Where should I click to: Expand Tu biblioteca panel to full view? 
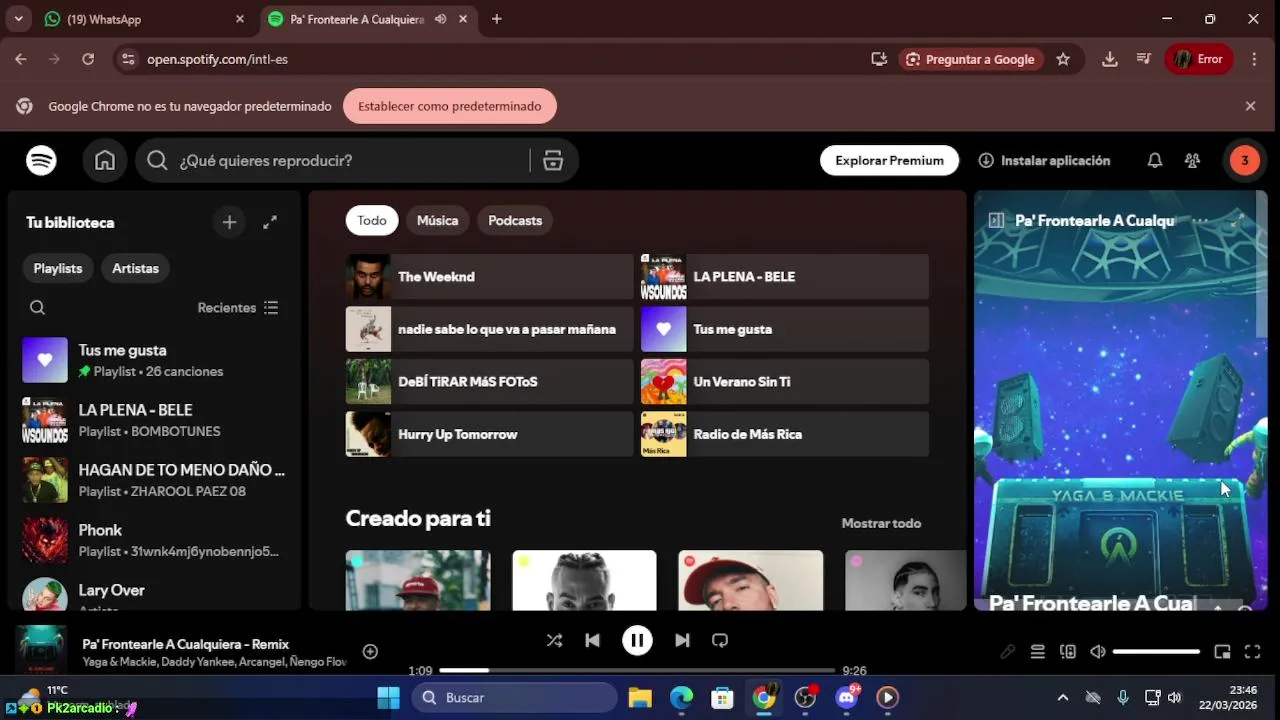pyautogui.click(x=270, y=222)
